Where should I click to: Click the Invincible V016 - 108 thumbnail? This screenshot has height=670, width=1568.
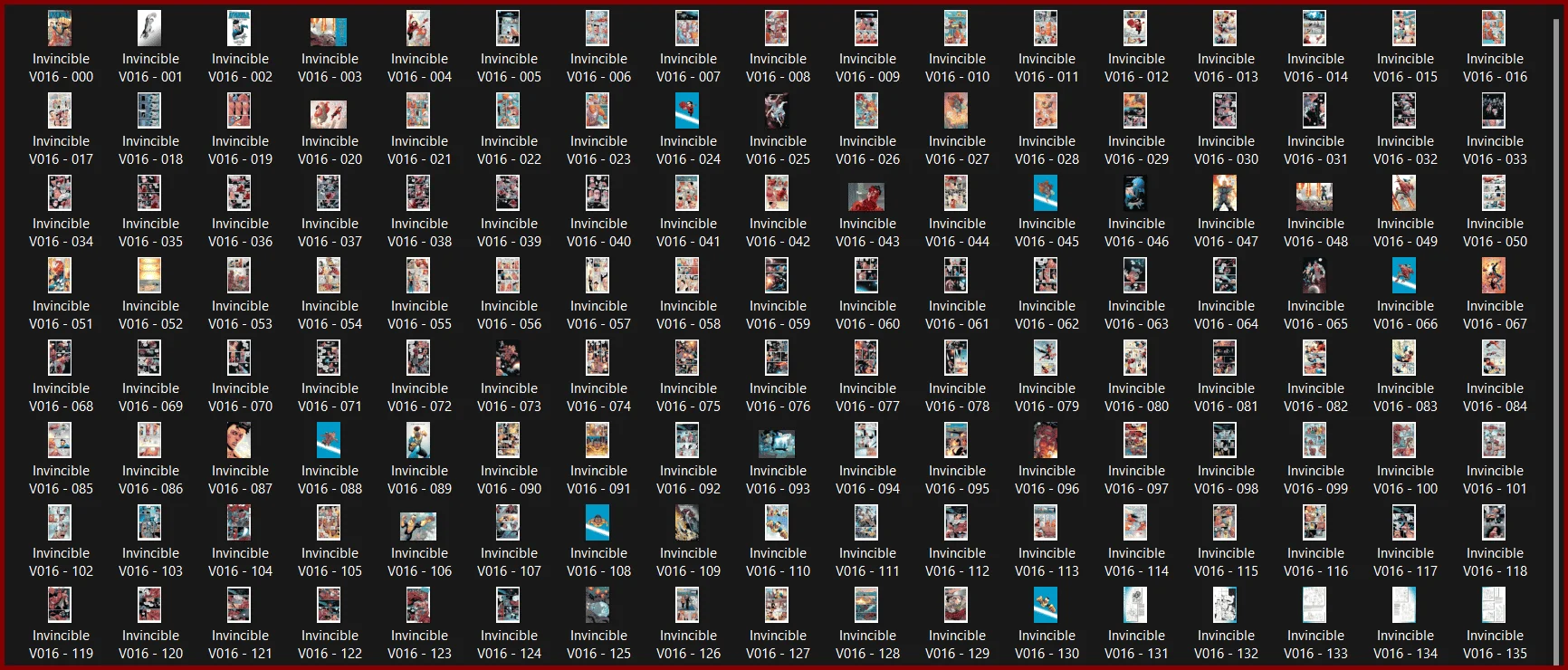[598, 523]
